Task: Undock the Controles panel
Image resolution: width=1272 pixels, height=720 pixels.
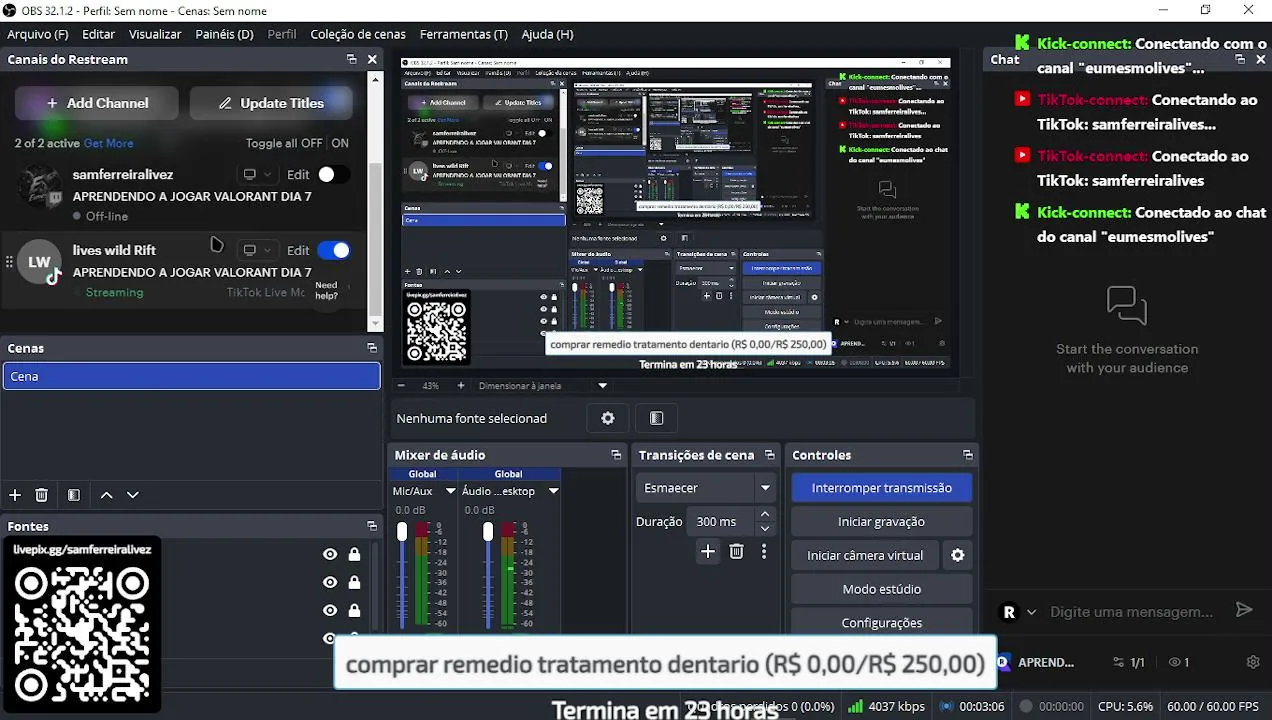Action: point(967,455)
